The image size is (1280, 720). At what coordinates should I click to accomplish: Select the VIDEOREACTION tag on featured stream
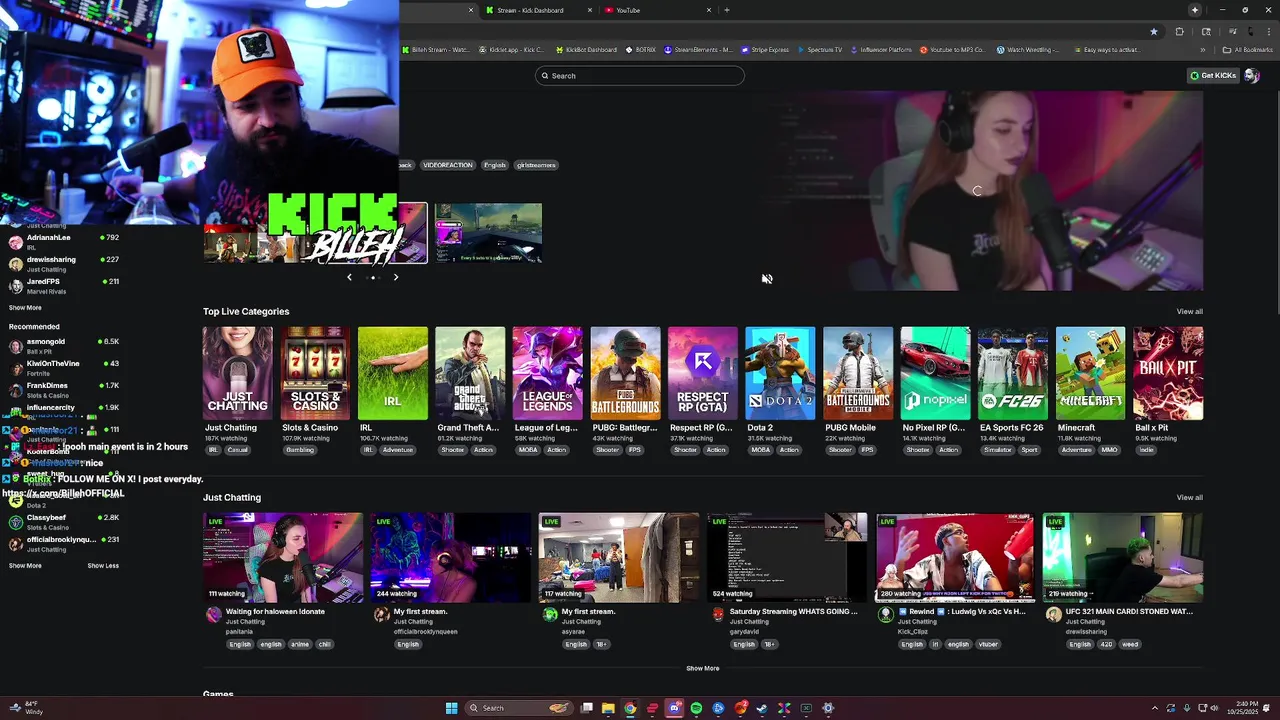(x=447, y=165)
